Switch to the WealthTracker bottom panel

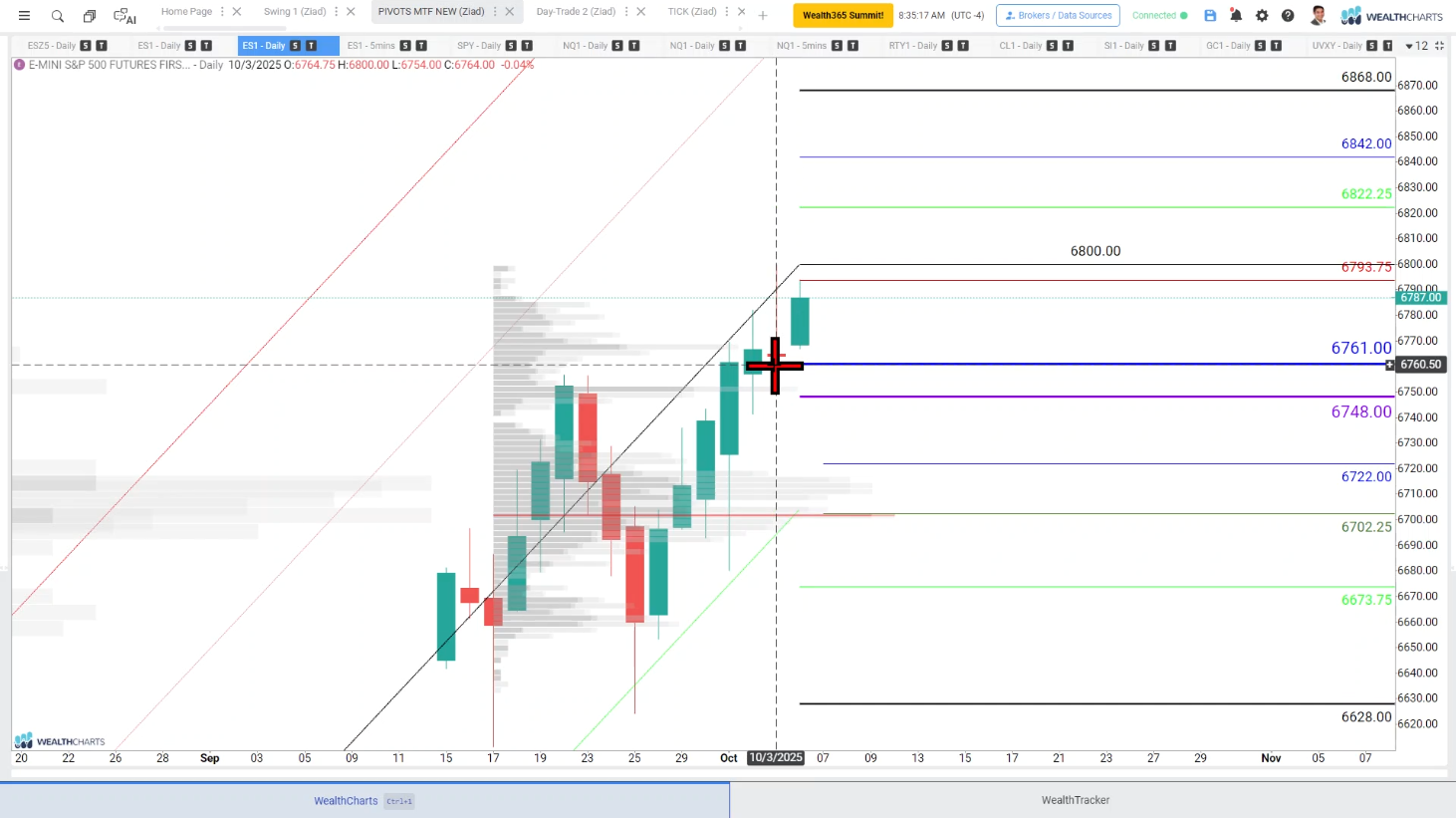1075,800
